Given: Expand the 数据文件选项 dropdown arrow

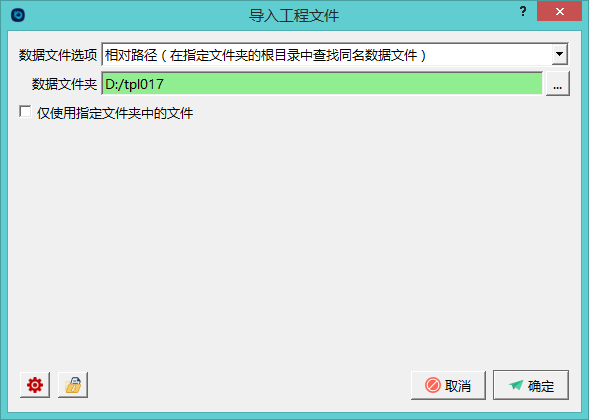Looking at the screenshot, I should 559,54.
